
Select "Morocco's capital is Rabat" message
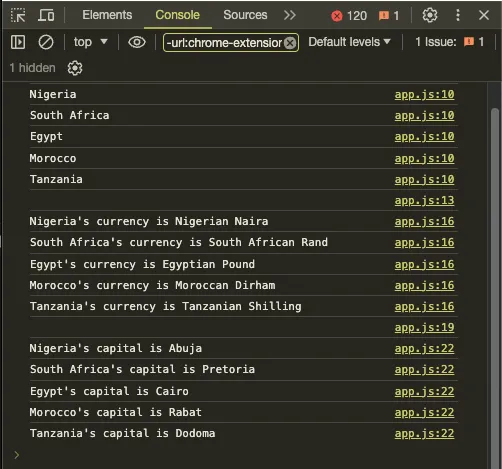click(x=116, y=413)
